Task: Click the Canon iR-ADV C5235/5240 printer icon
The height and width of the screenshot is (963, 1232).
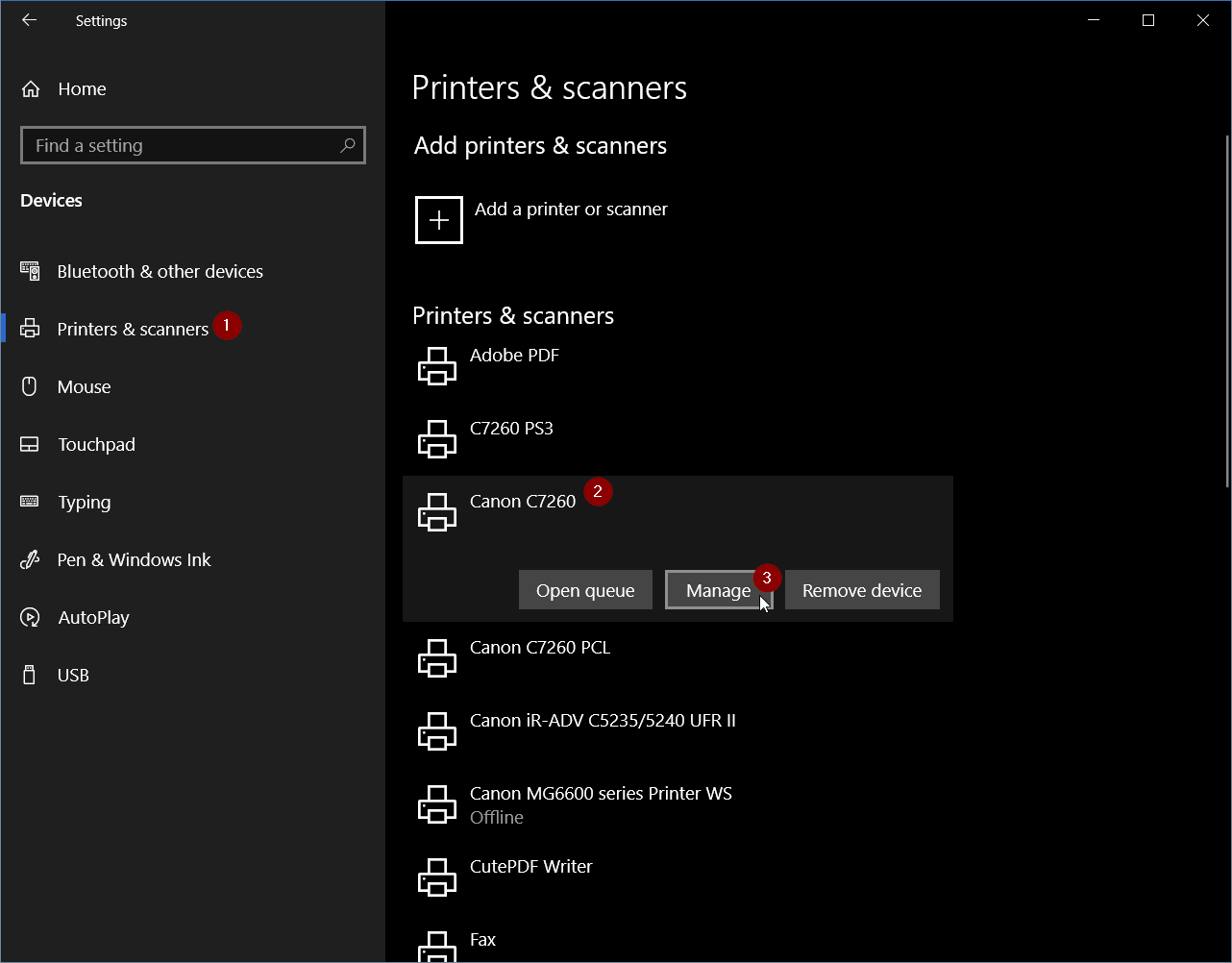Action: [x=437, y=731]
